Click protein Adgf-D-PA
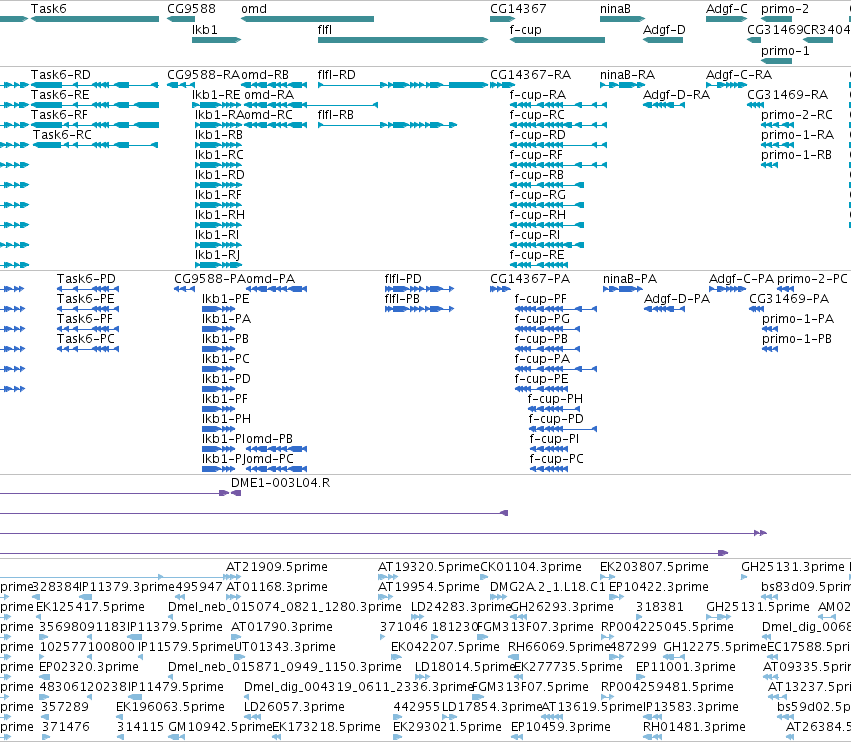 [x=664, y=309]
